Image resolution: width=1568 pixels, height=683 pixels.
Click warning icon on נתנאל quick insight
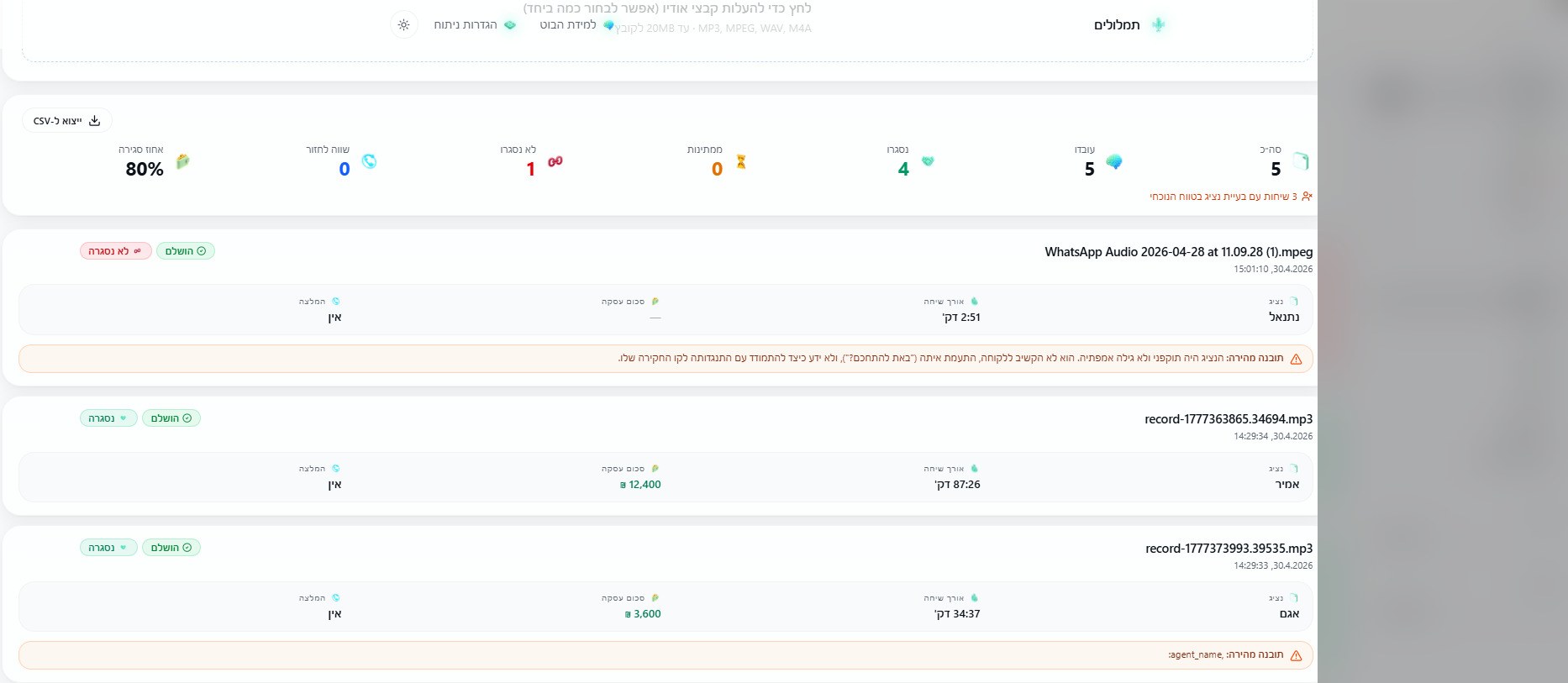click(x=1296, y=359)
